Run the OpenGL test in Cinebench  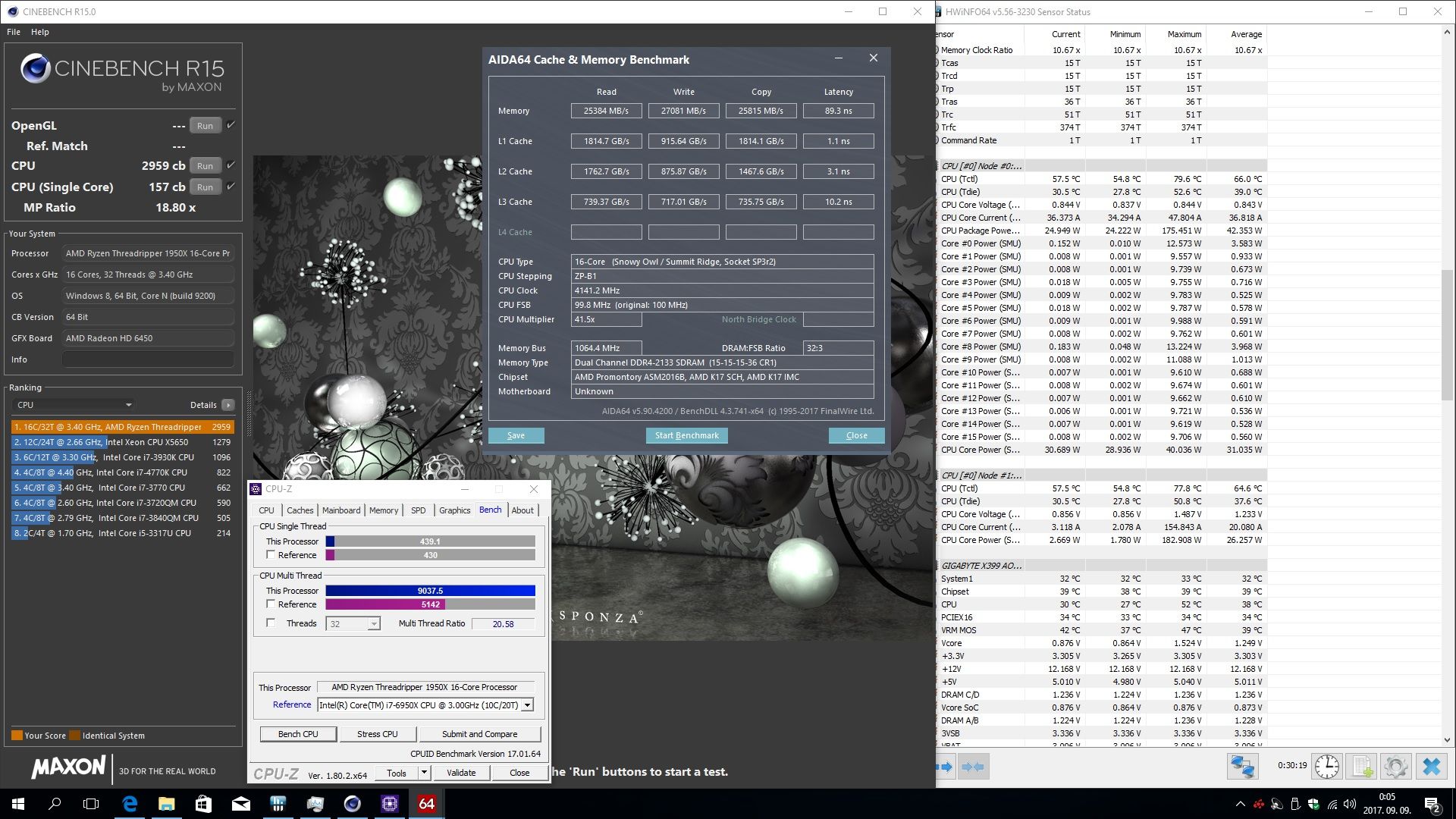(205, 126)
